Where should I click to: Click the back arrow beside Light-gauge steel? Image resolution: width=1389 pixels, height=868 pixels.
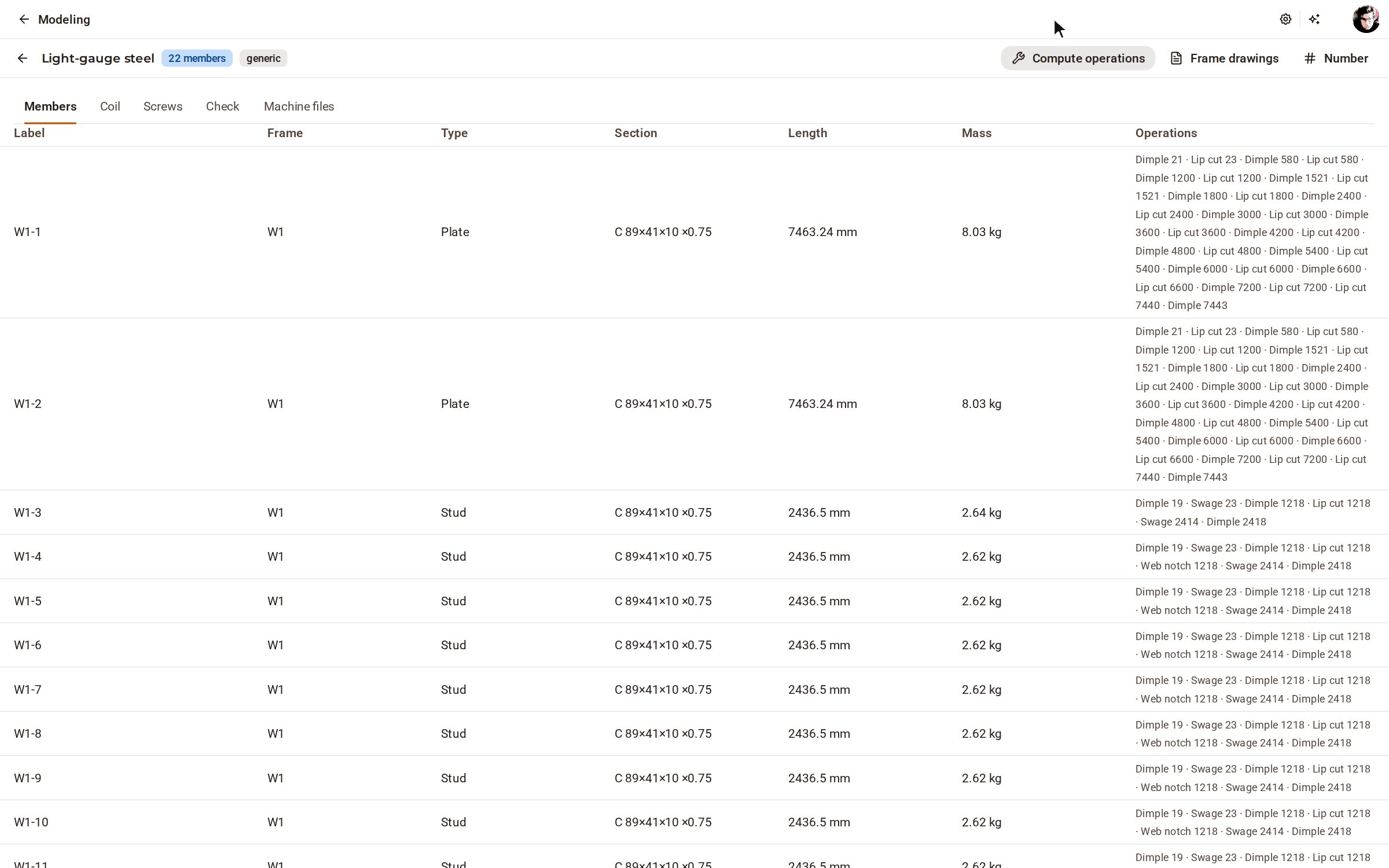23,58
